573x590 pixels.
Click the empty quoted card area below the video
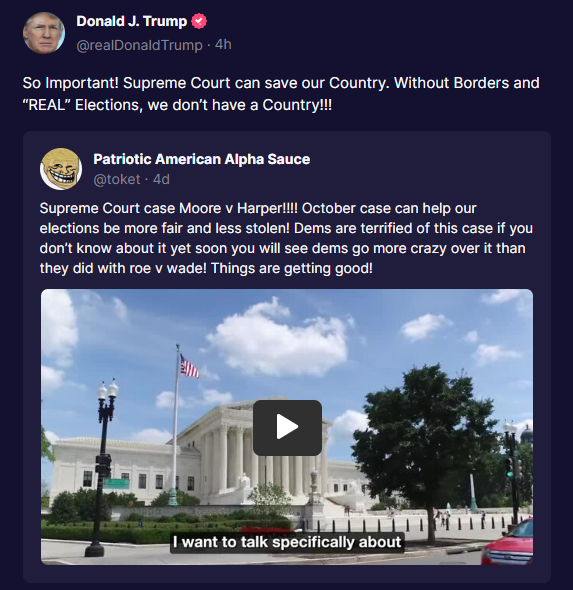[287, 573]
